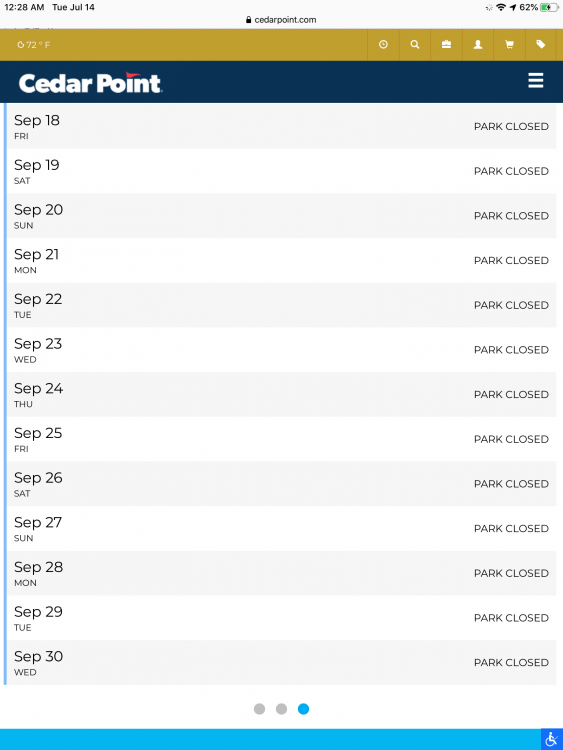This screenshot has width=563, height=750.
Task: Tap the 72°F weather indicator
Action: (x=33, y=45)
